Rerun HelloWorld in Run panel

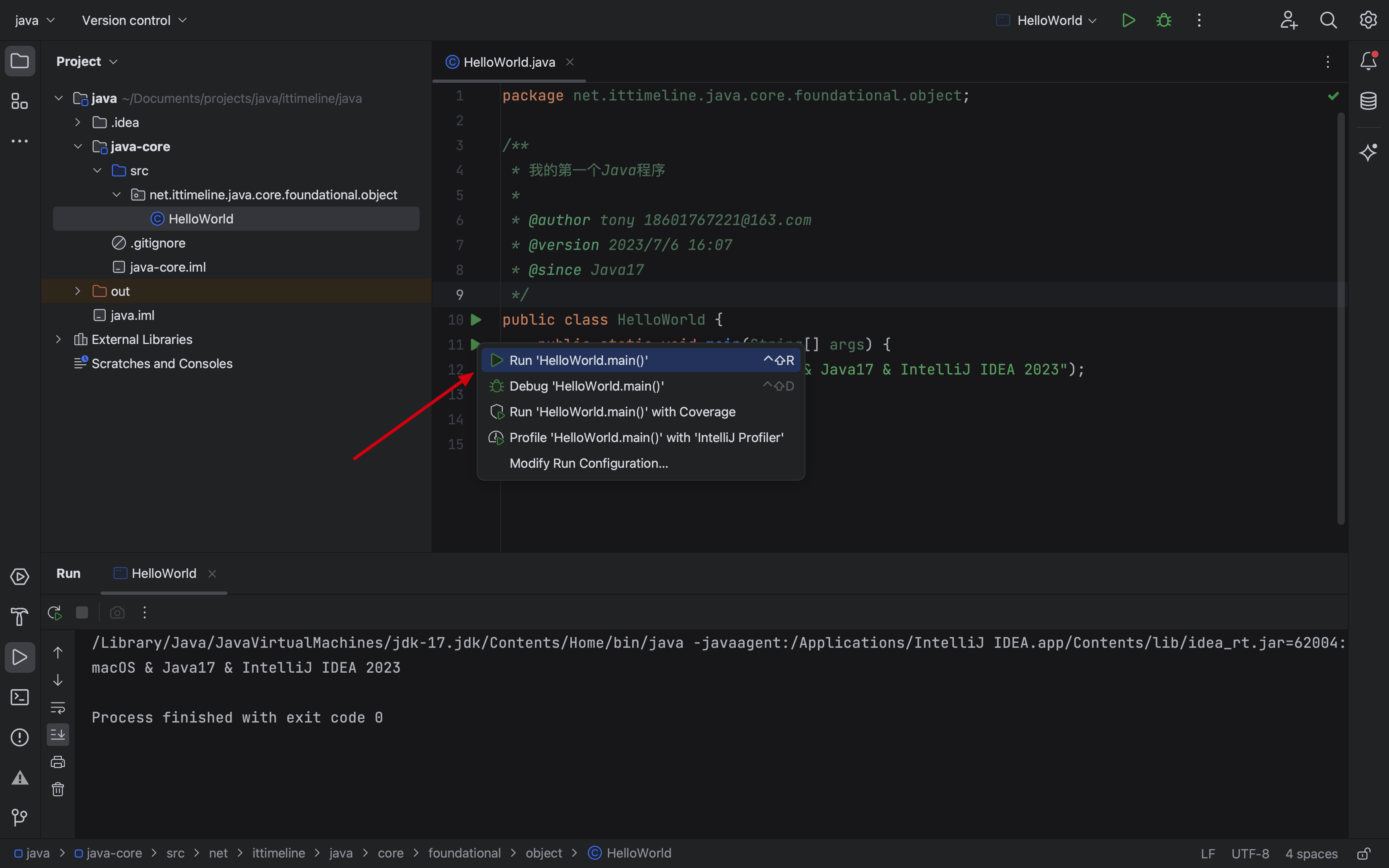(55, 612)
